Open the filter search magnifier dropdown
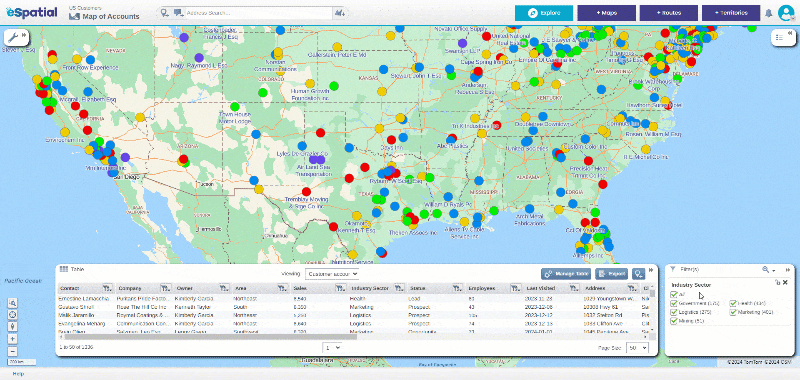800x380 pixels. (768, 269)
